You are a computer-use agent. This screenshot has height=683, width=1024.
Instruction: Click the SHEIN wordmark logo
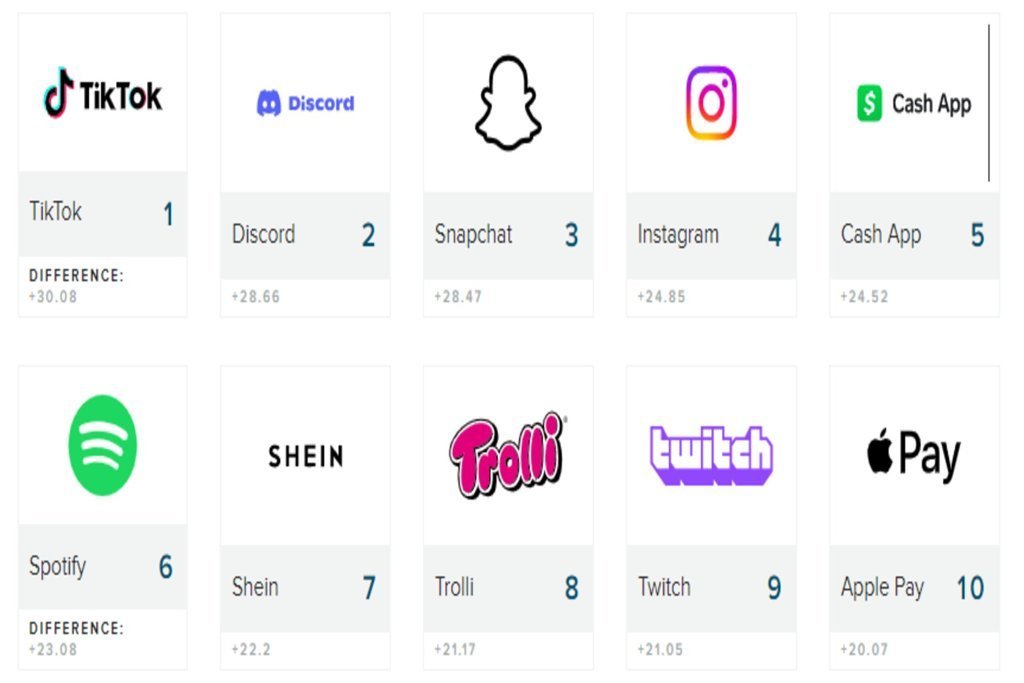pyautogui.click(x=305, y=456)
